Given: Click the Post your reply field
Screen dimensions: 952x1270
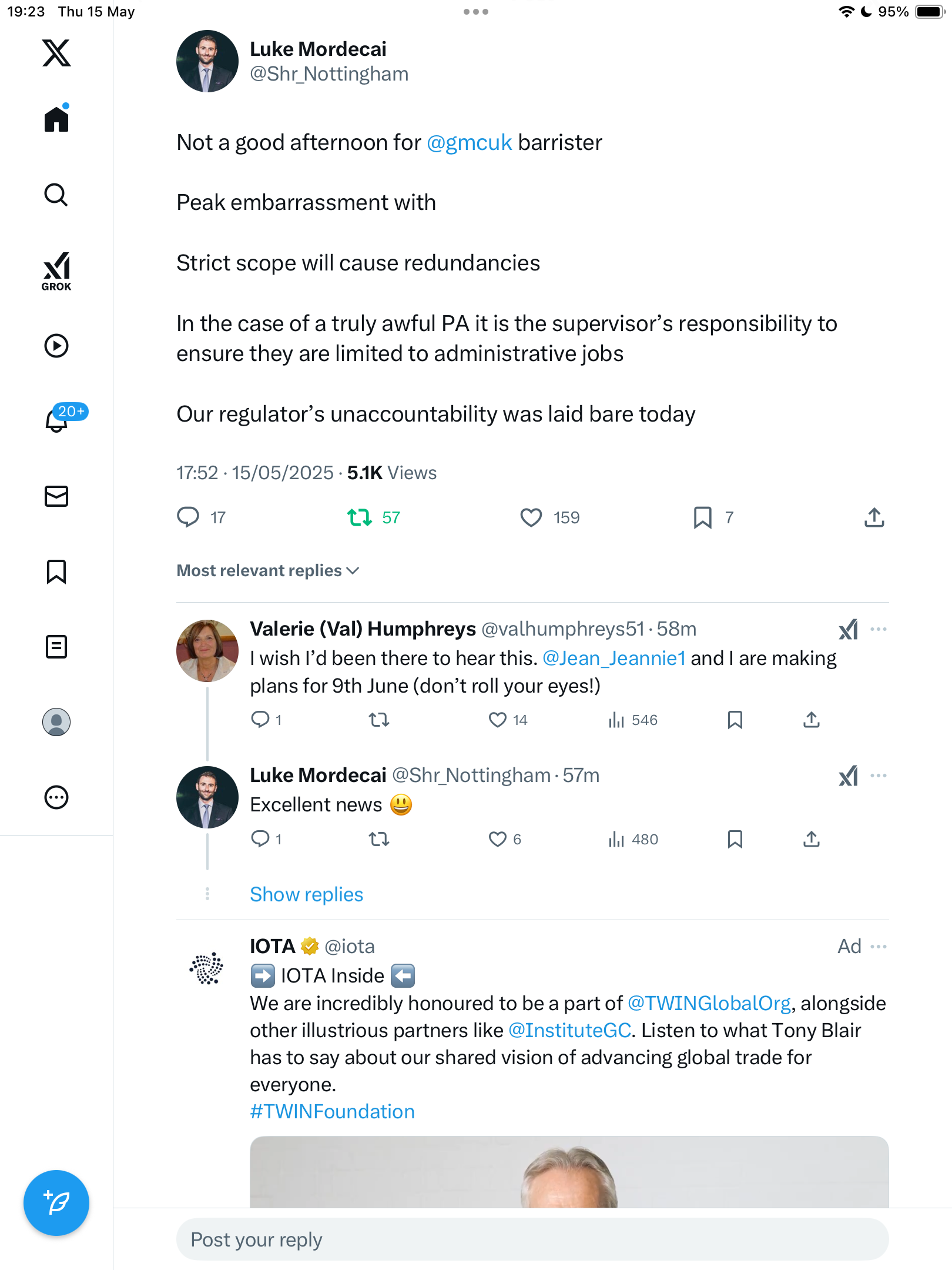Looking at the screenshot, I should coord(532,1239).
